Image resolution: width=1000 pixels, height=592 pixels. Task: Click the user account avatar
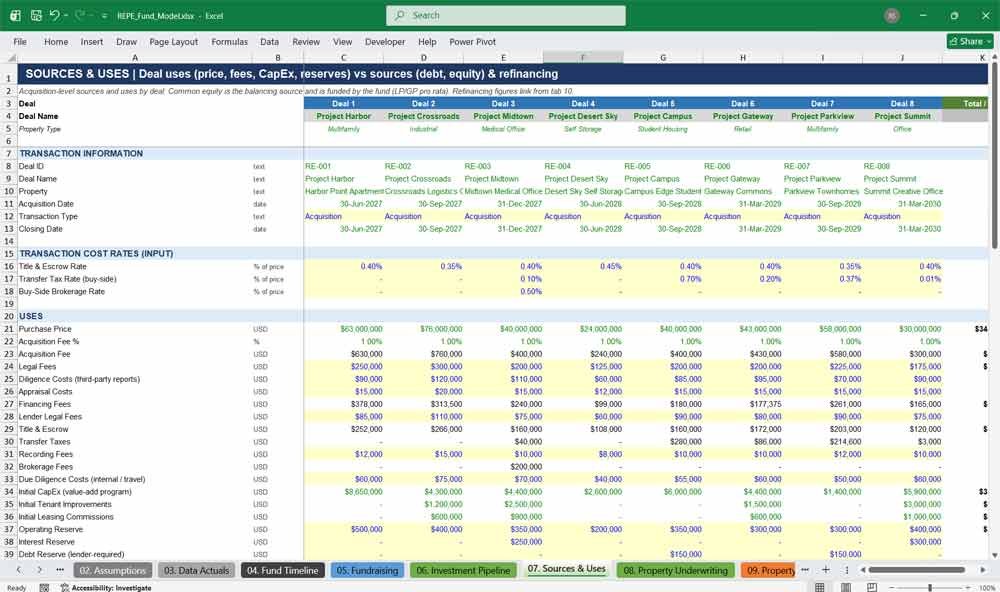pos(892,15)
